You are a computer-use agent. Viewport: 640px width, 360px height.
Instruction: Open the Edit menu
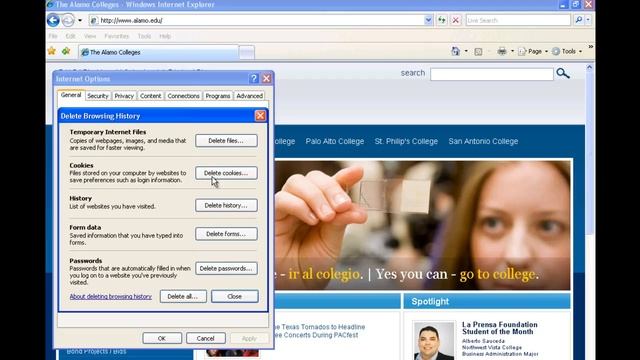[71, 36]
